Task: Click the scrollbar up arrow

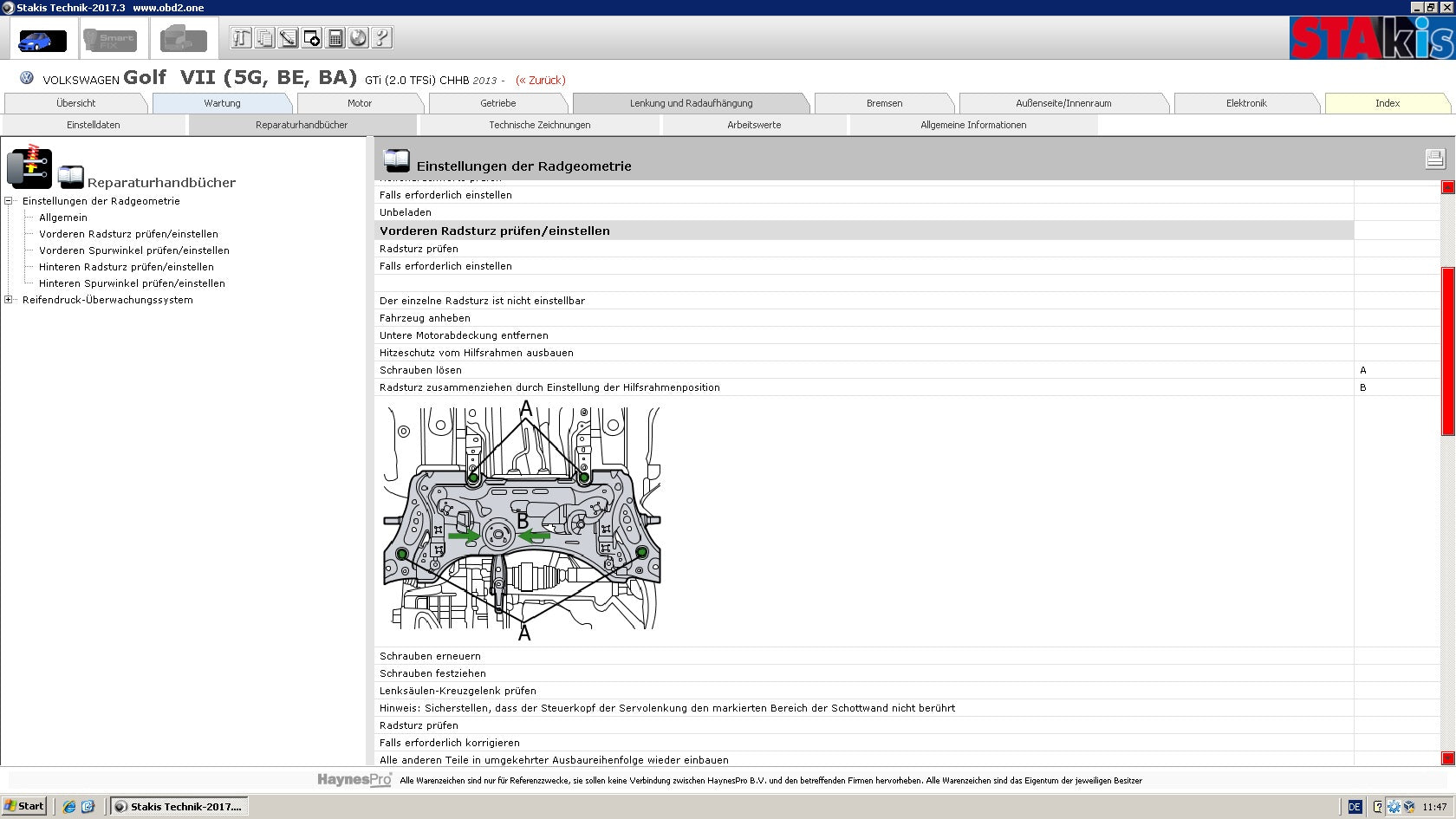Action: (1447, 187)
